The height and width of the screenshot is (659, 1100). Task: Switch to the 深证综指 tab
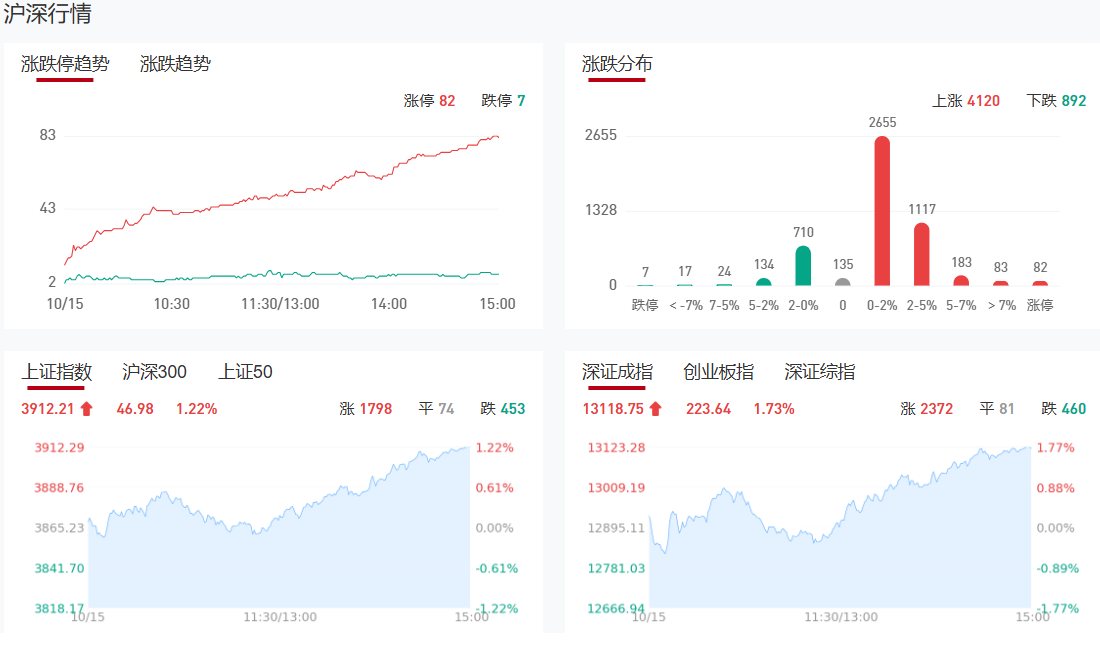pos(819,372)
